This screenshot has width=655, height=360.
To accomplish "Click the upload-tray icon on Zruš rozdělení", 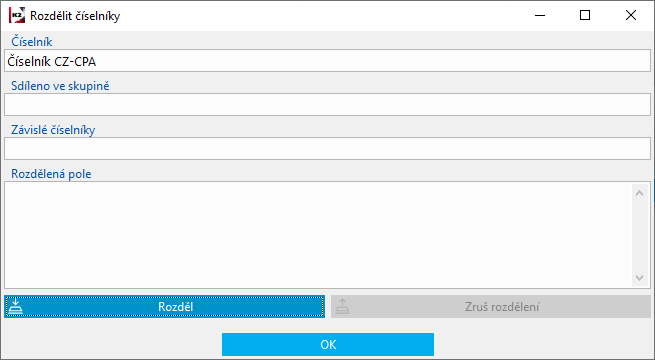I will click(343, 307).
